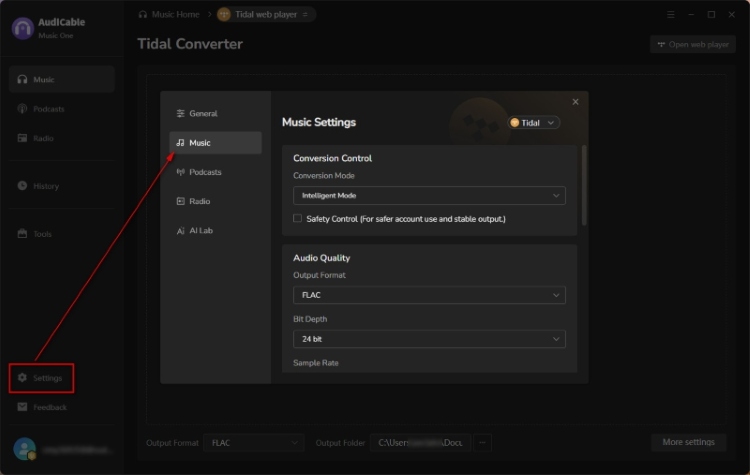
Task: Go to Music Home breadcrumb
Action: tap(169, 14)
